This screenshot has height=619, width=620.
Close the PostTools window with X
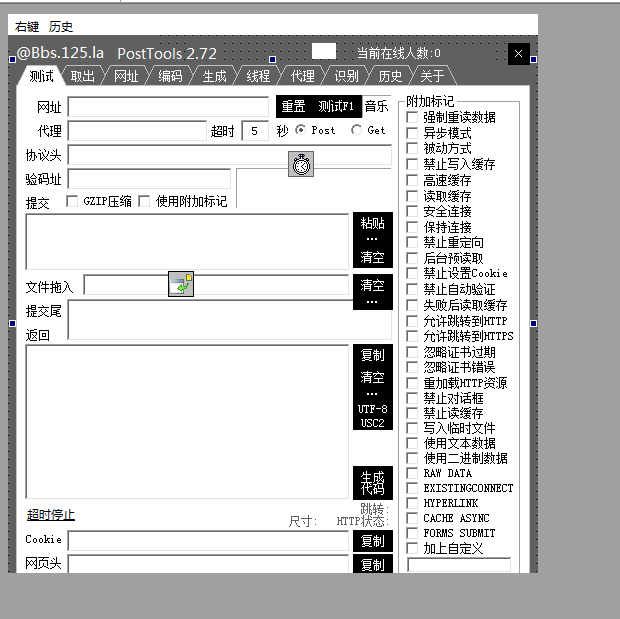pyautogui.click(x=518, y=54)
